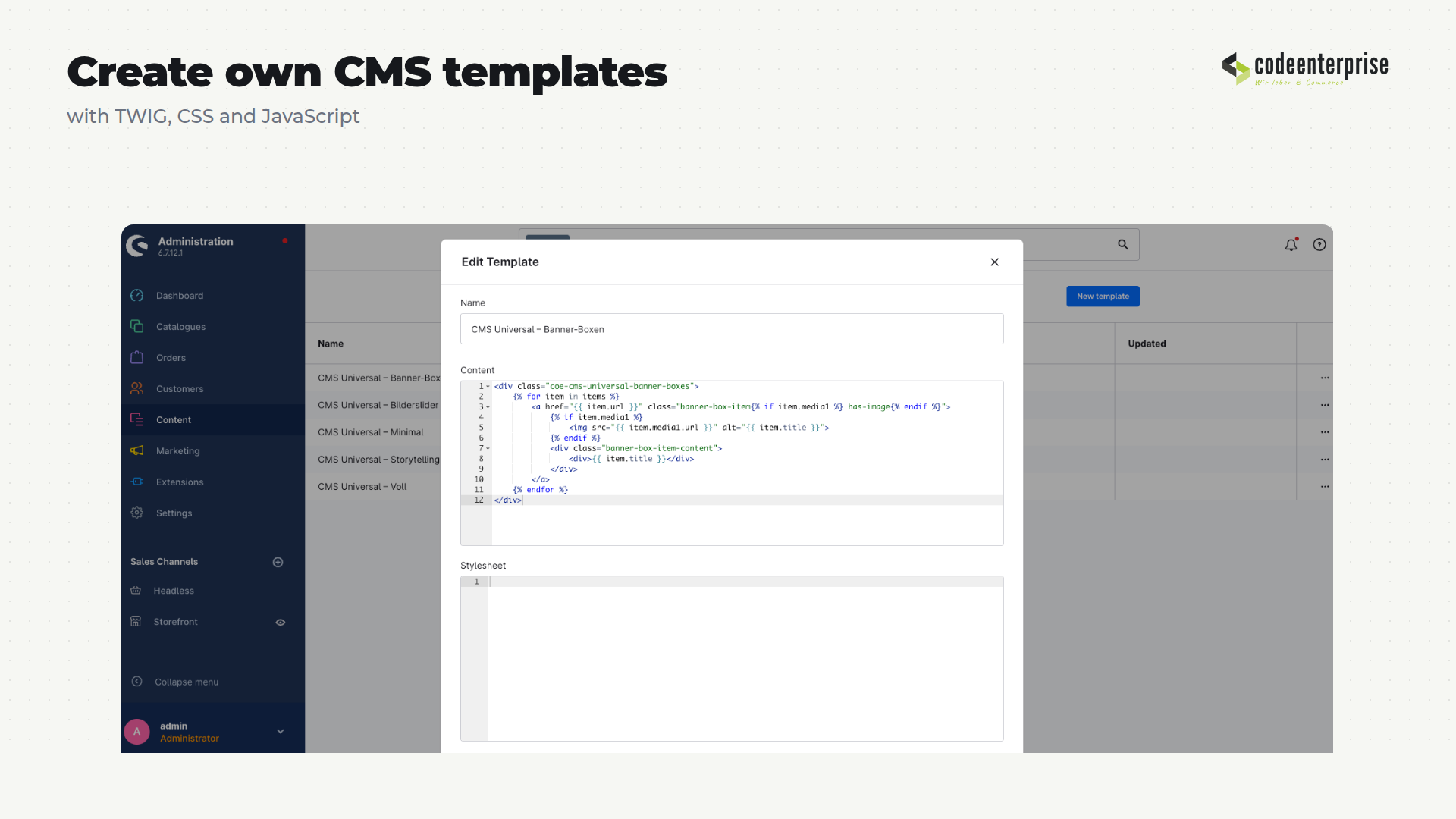Collapse code fold arrow on line 3
The image size is (1456, 819).
click(x=488, y=407)
